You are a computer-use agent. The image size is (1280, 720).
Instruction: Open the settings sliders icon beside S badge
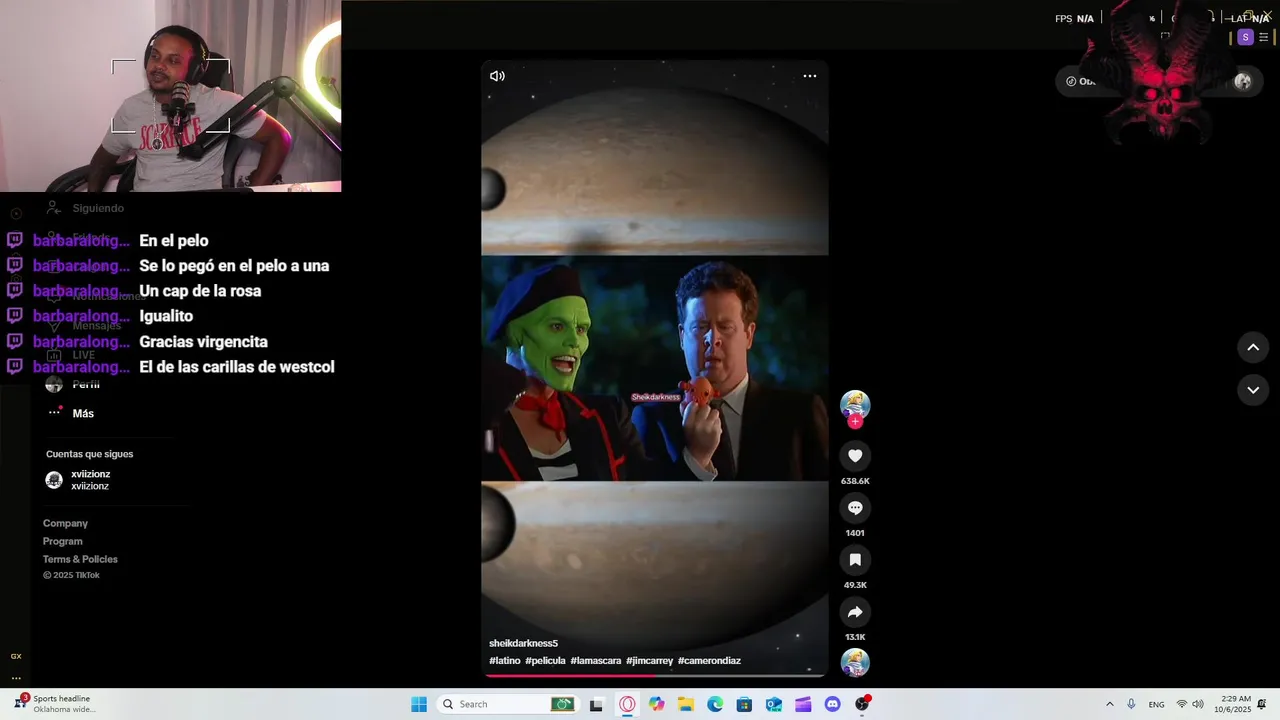coord(1263,37)
